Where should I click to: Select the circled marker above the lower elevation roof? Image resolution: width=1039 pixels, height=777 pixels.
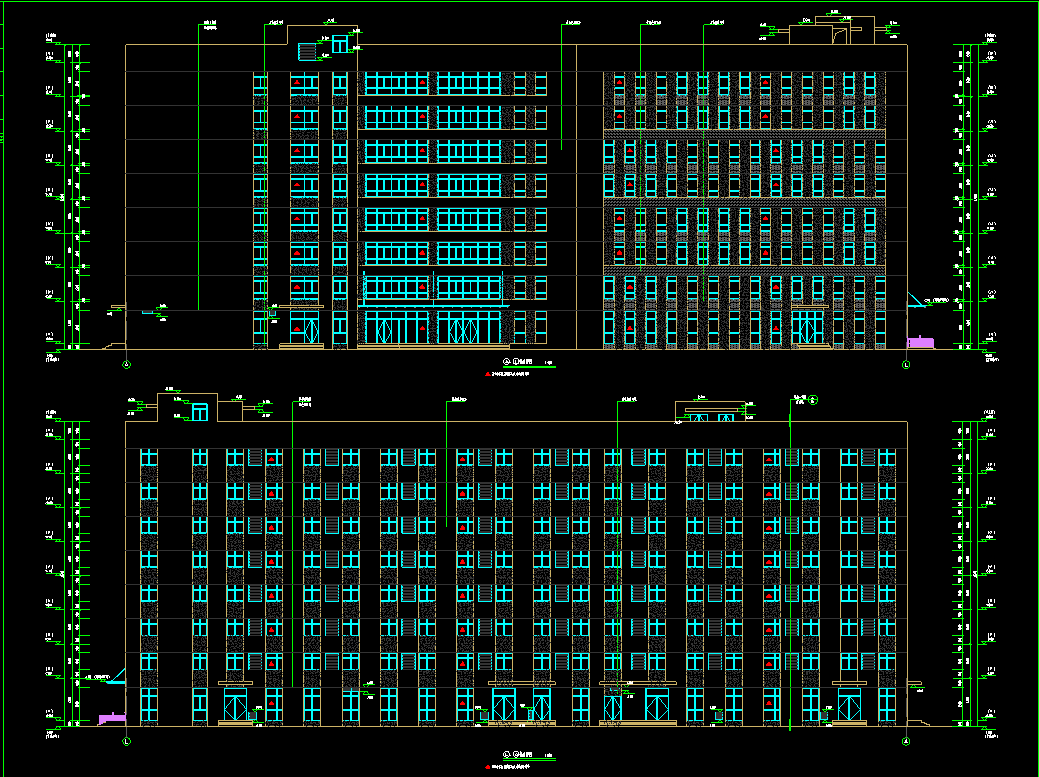[x=814, y=400]
